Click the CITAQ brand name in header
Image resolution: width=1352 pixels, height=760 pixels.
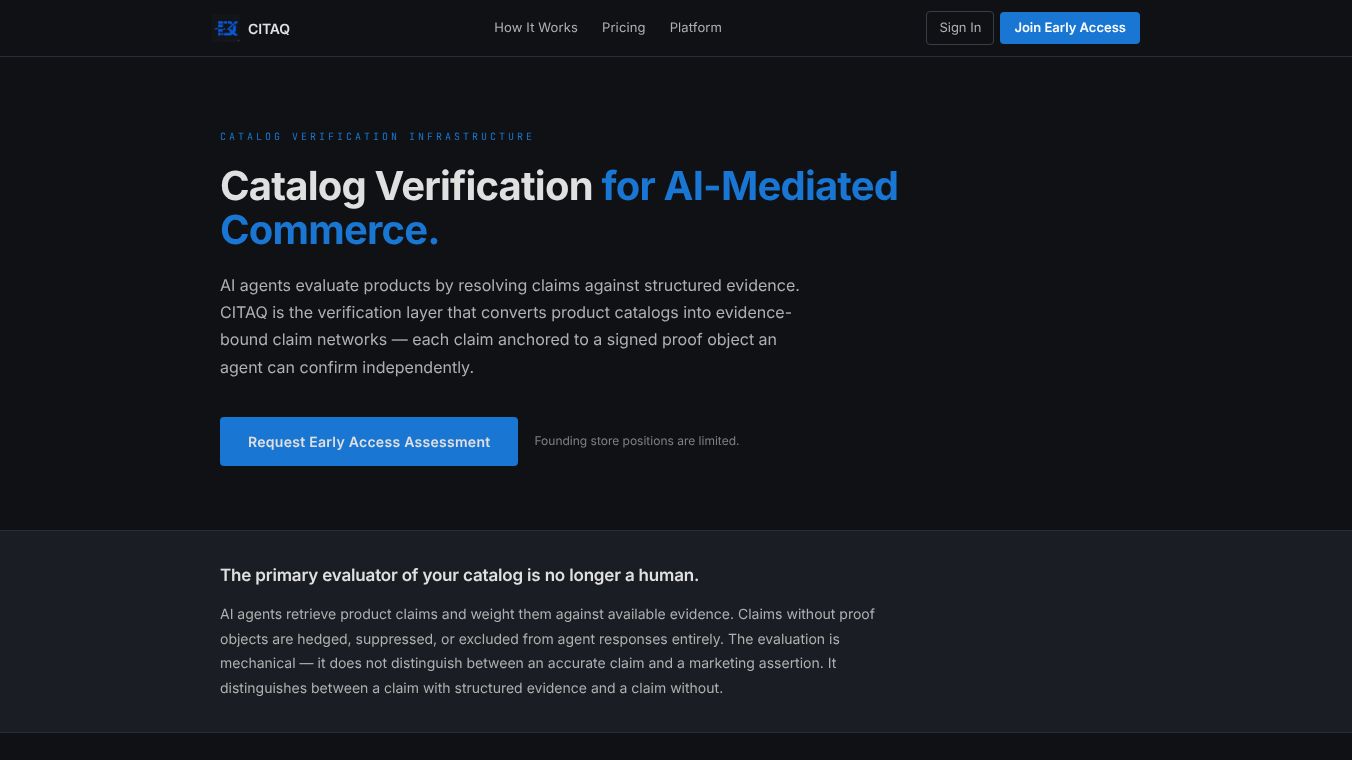tap(269, 29)
